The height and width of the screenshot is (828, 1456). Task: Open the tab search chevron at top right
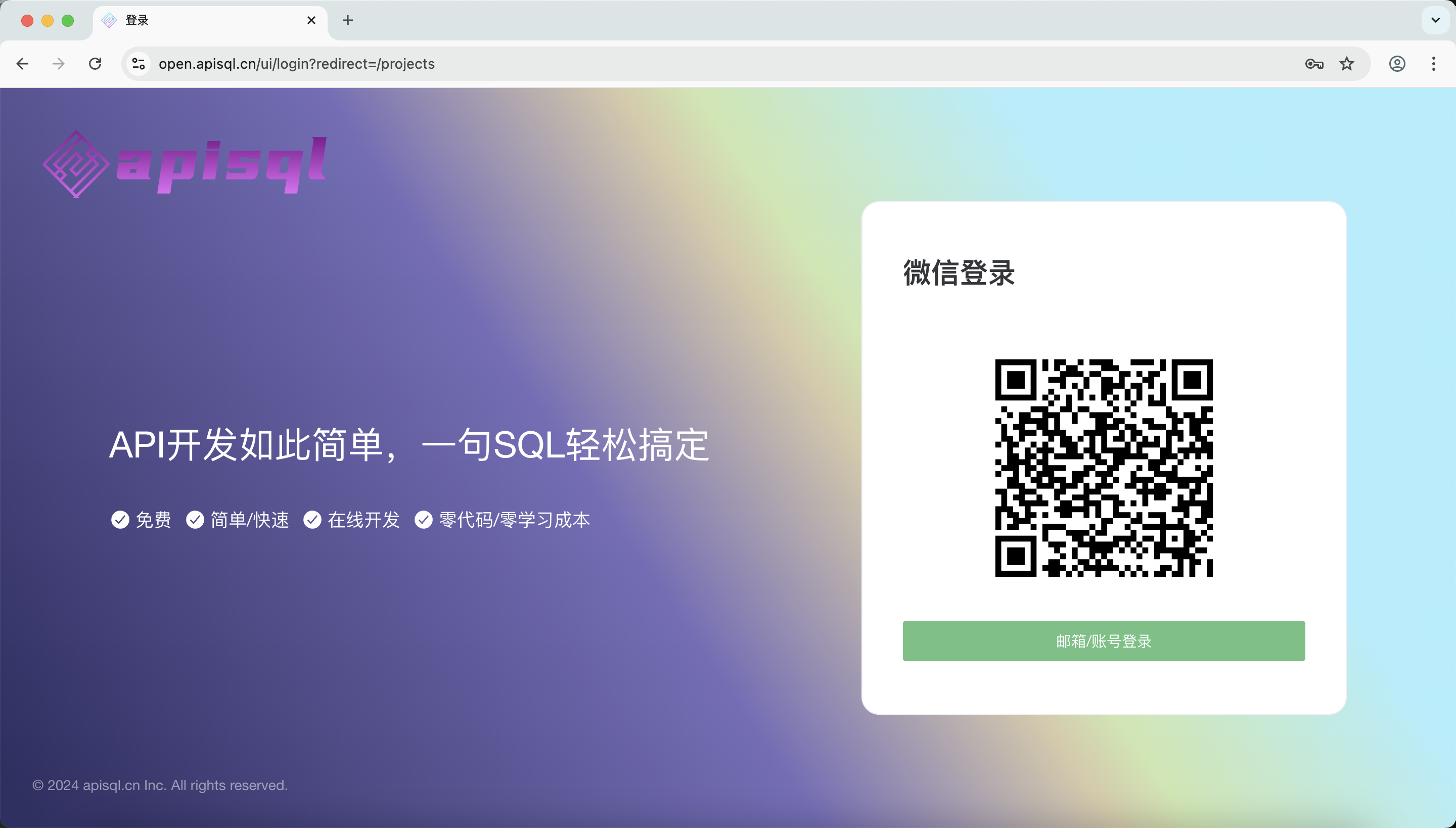coord(1436,20)
